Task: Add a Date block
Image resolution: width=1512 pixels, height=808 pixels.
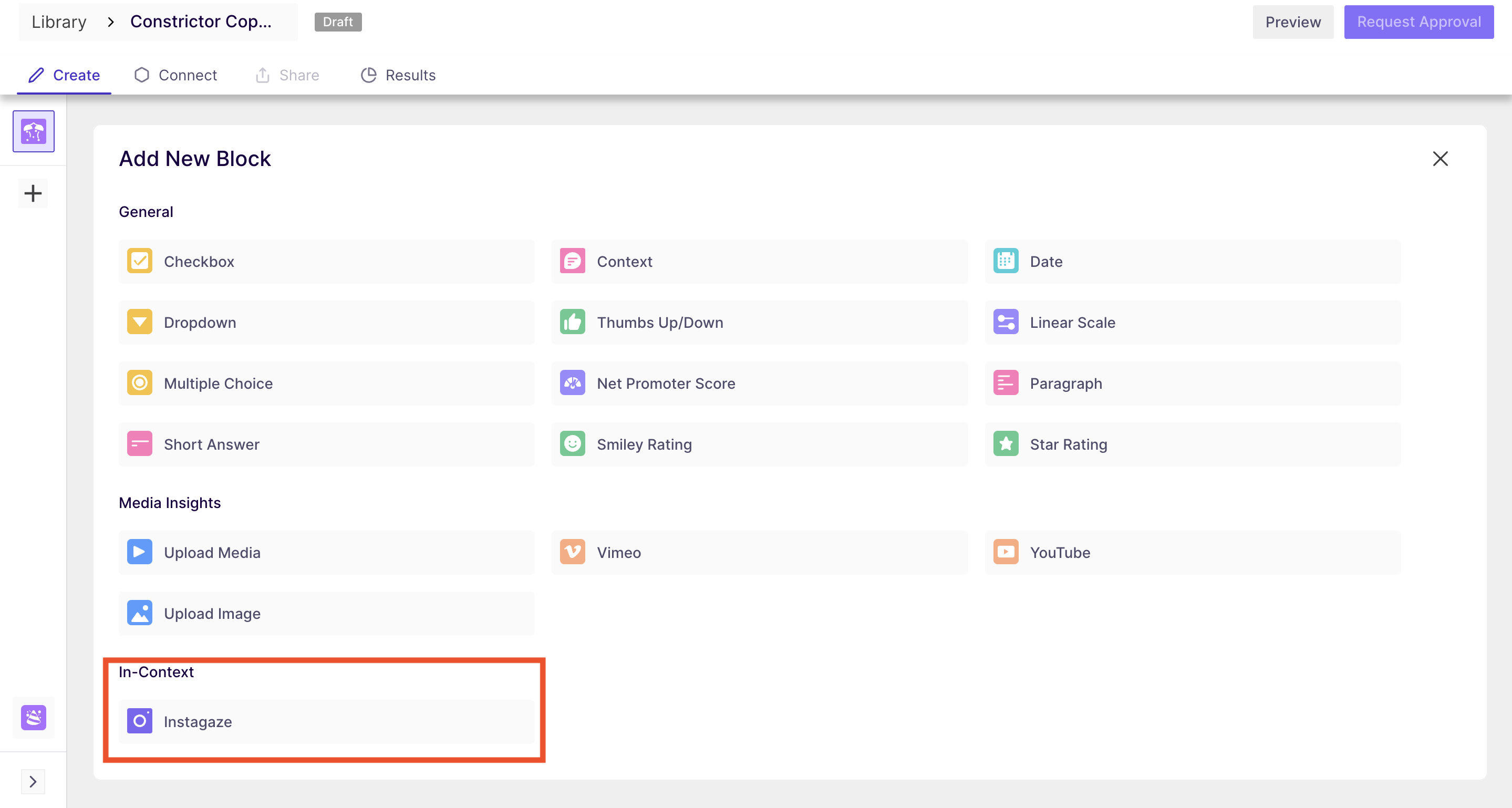Action: (x=1193, y=262)
